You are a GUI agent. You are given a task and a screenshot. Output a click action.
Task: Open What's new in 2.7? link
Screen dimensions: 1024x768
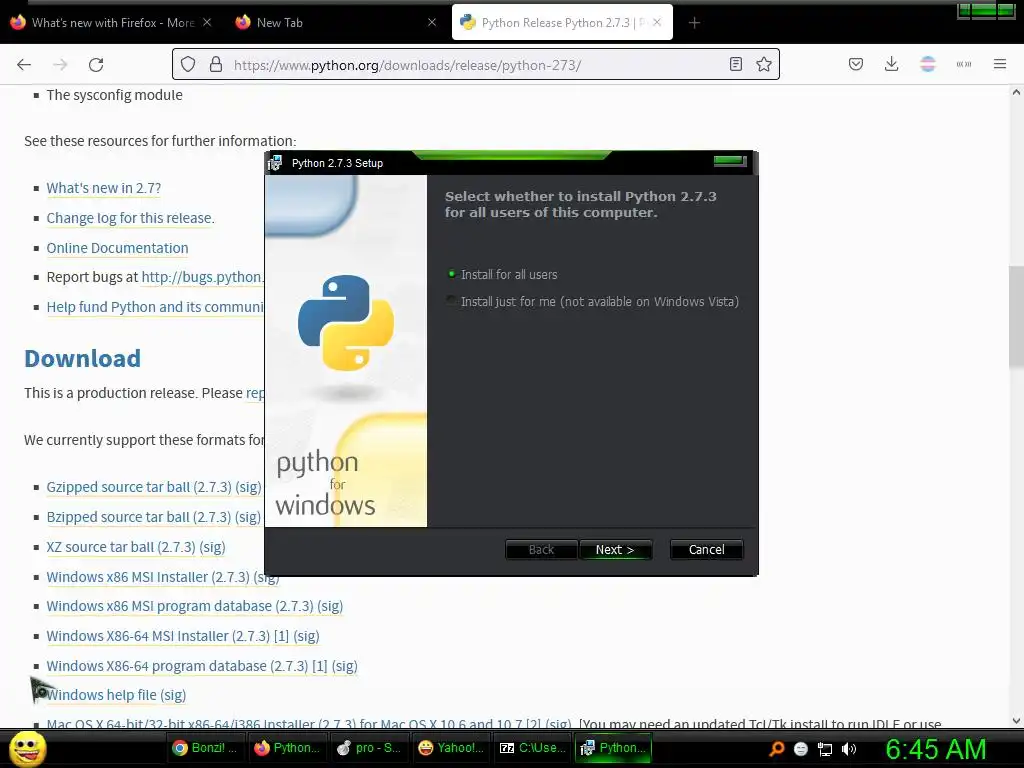(104, 188)
